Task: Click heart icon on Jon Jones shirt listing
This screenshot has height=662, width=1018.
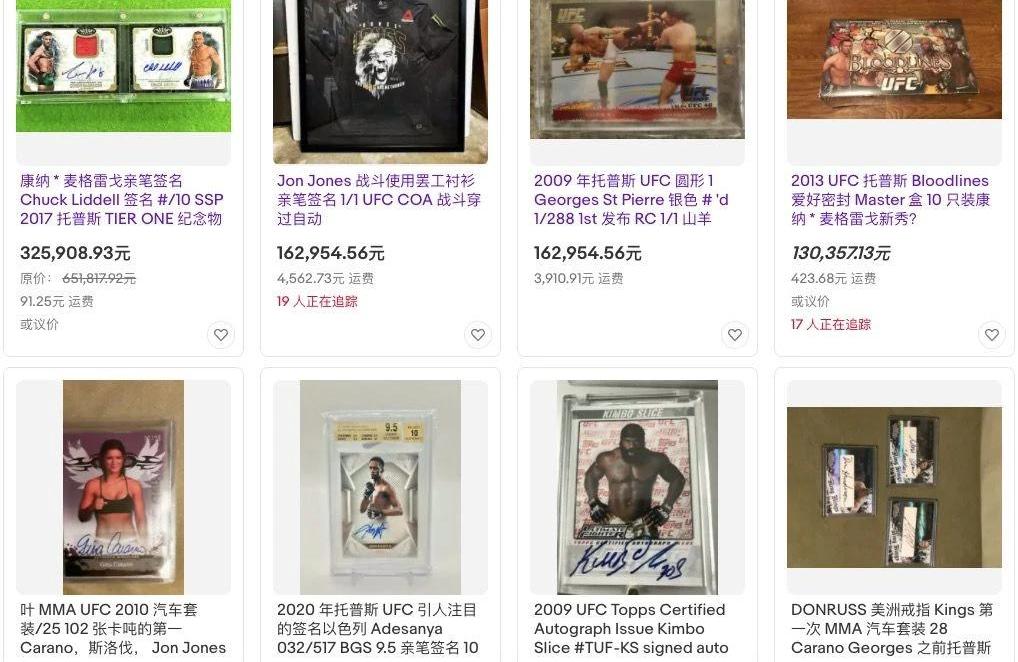Action: (478, 335)
